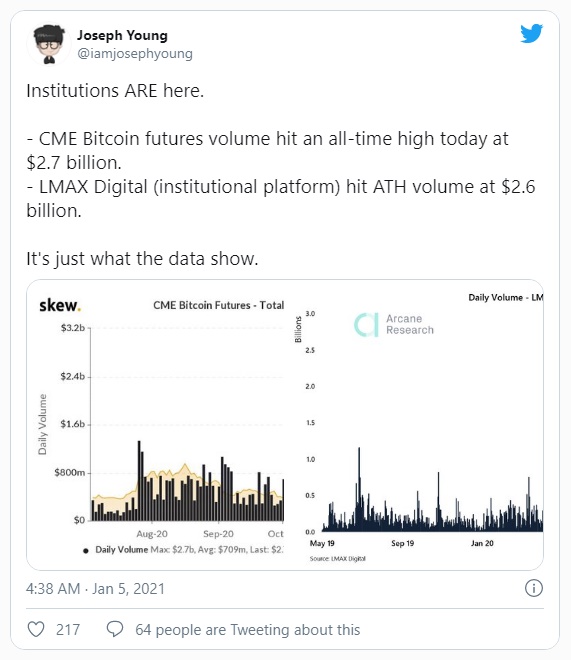Click the Aug-20 axis label
571x660 pixels.
(x=151, y=534)
